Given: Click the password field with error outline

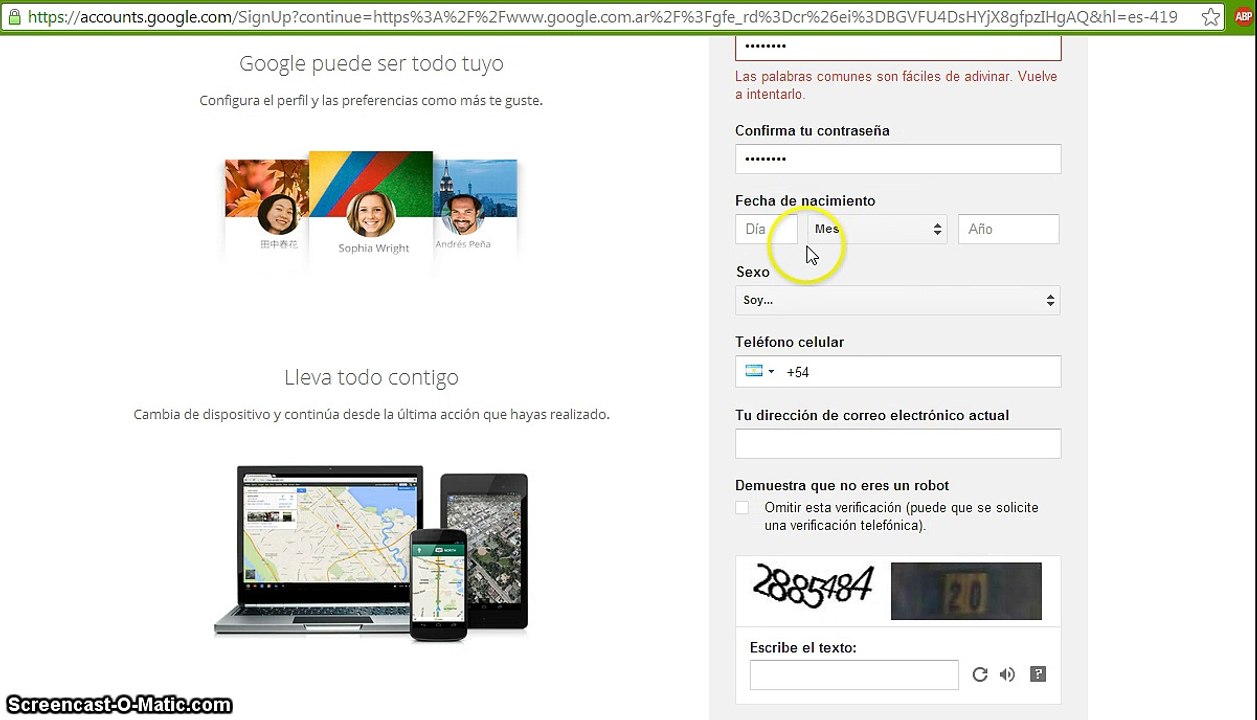Looking at the screenshot, I should point(898,46).
